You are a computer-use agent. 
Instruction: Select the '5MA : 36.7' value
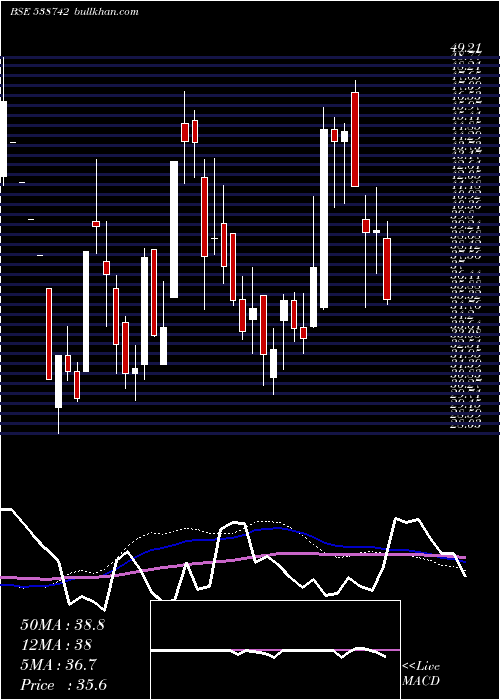coord(58,665)
